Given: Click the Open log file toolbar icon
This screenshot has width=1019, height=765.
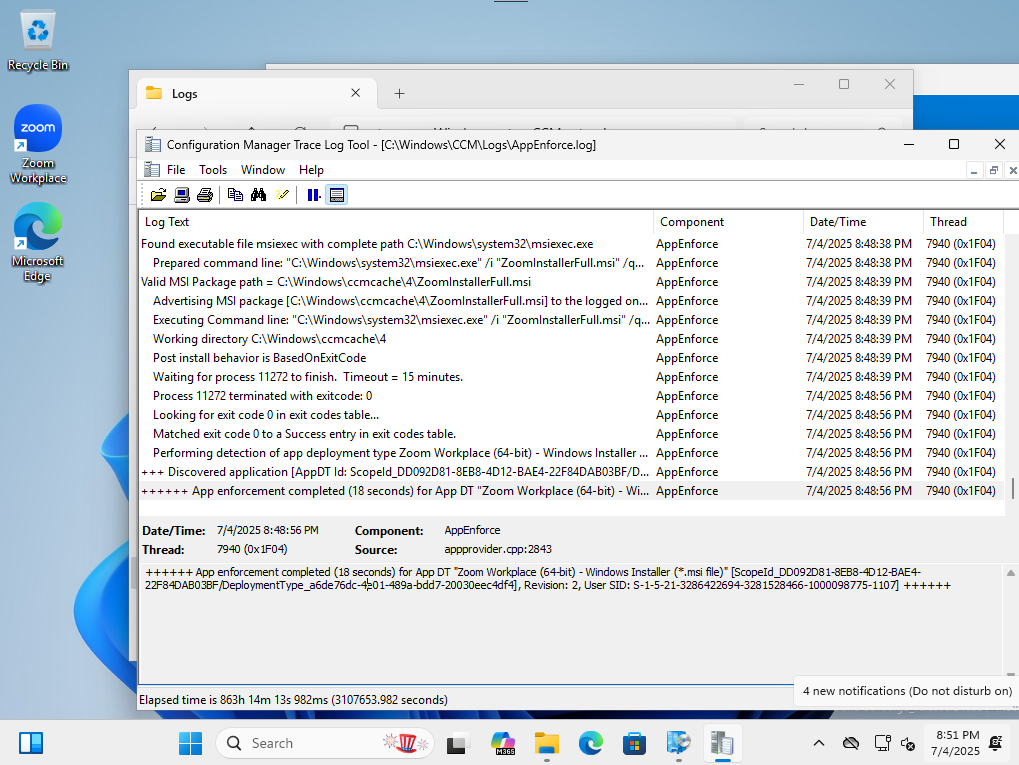Looking at the screenshot, I should click(158, 195).
